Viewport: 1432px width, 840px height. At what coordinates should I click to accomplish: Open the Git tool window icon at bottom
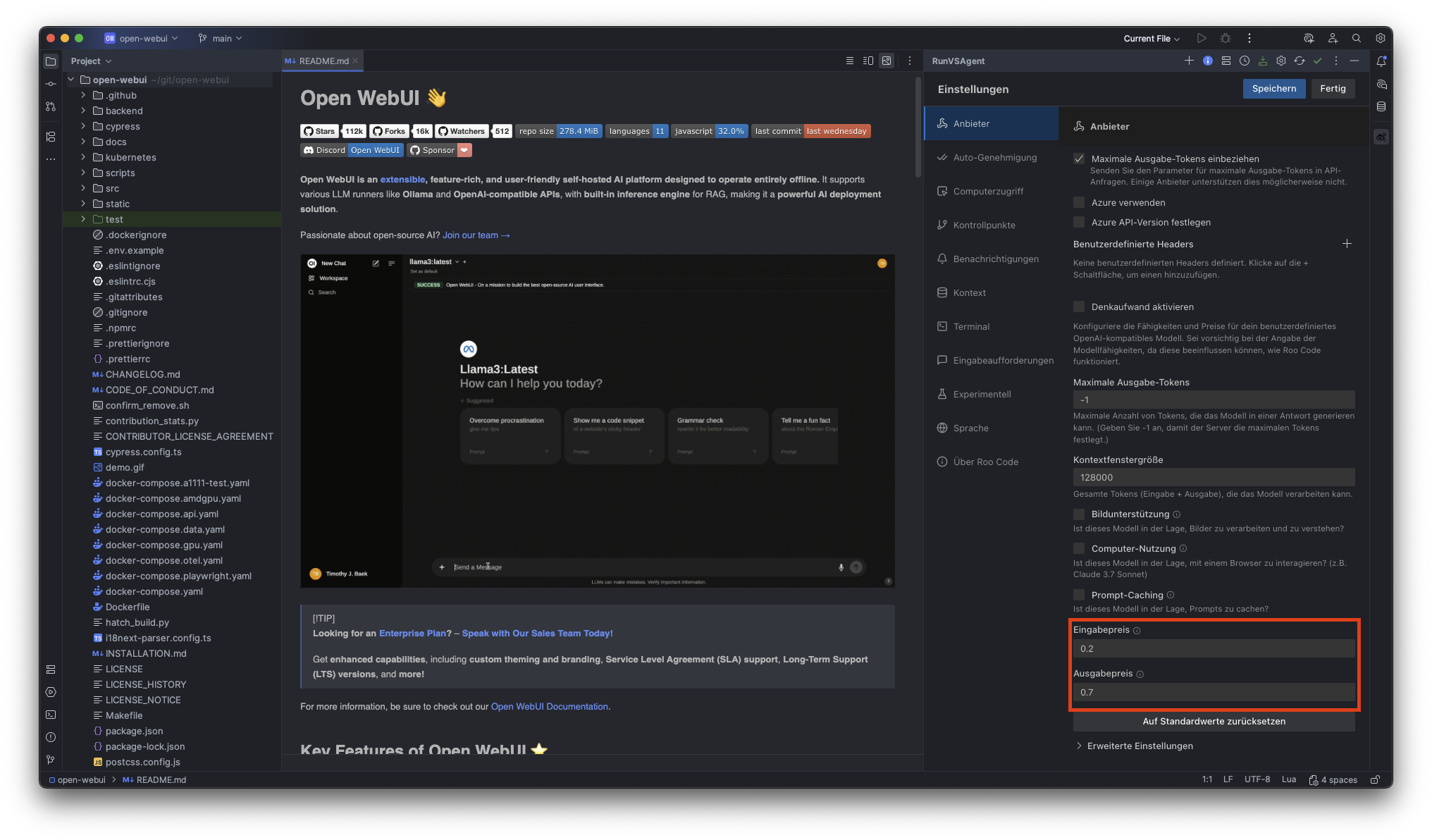pos(51,760)
